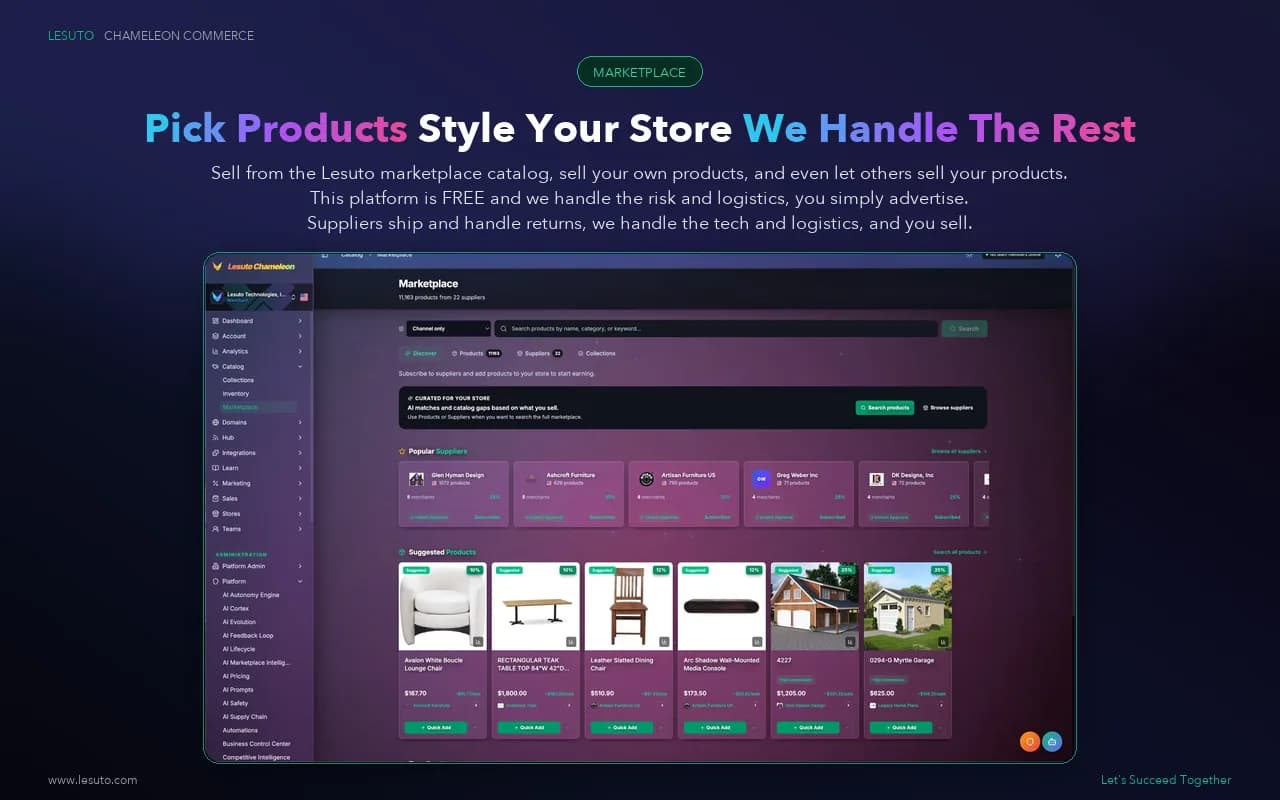Expand the Dashboard menu chevron
The image size is (1280, 800).
click(300, 321)
